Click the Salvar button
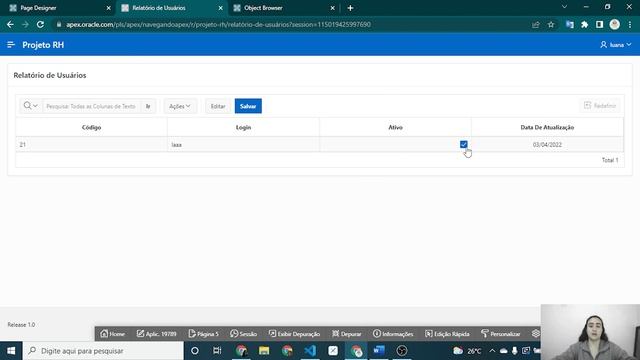Image resolution: width=640 pixels, height=360 pixels. (248, 106)
